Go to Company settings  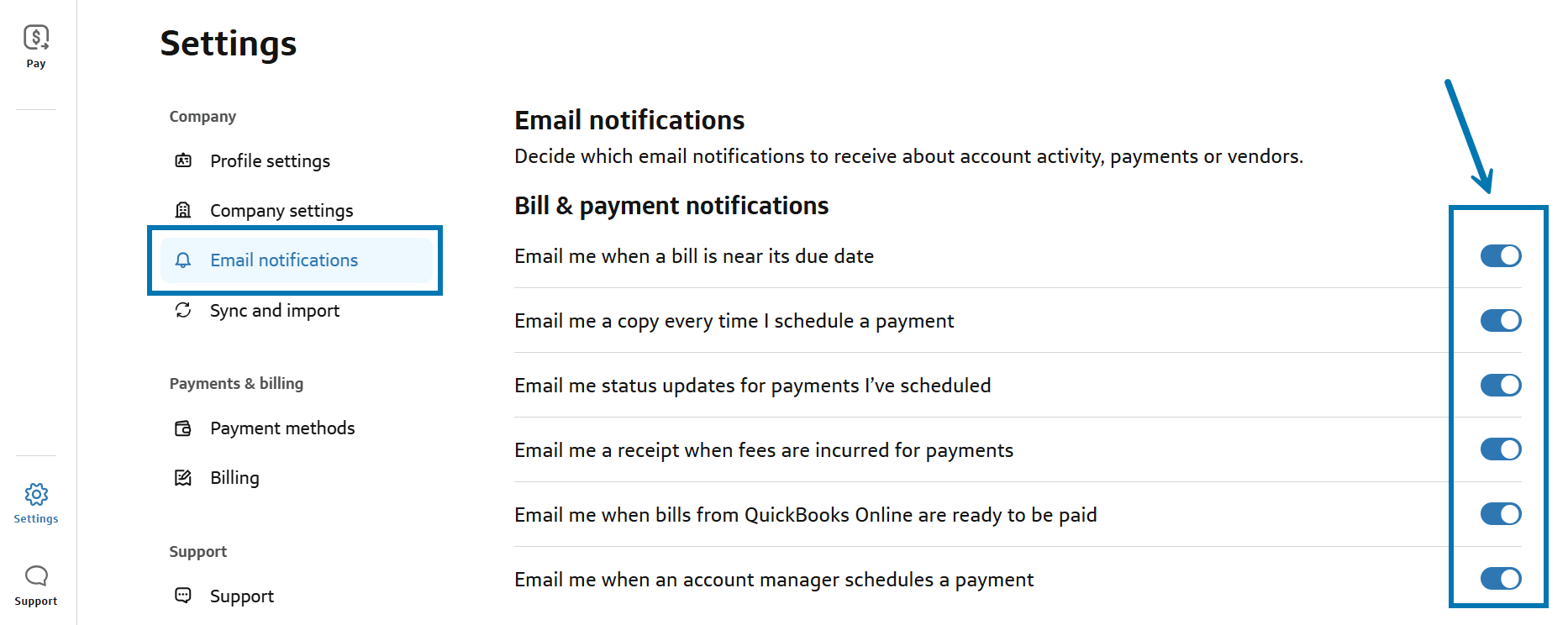(282, 210)
